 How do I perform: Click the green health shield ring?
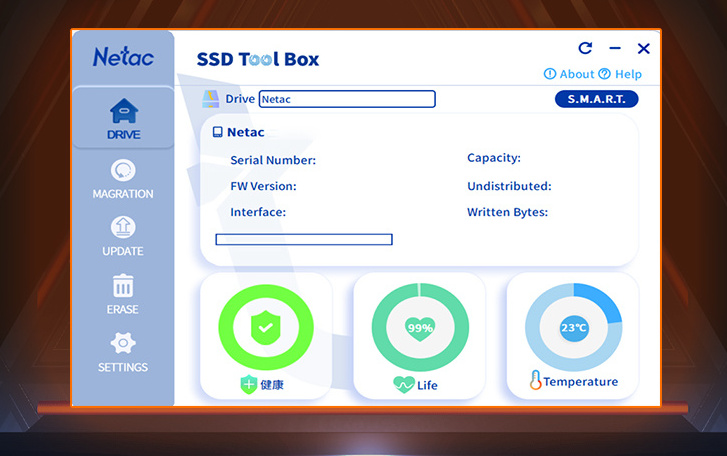[266, 328]
